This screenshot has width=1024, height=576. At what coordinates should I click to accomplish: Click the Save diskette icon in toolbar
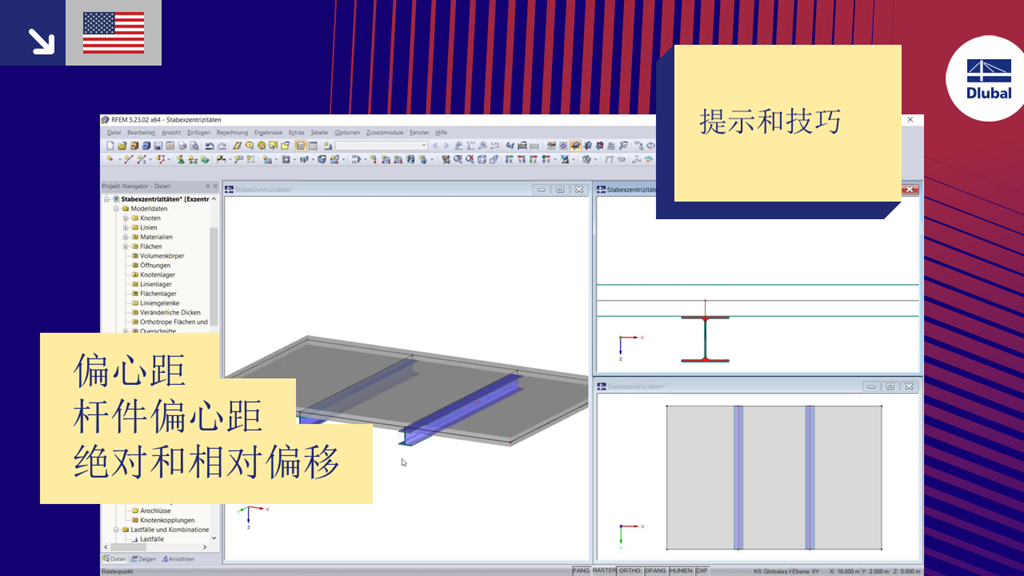click(158, 146)
